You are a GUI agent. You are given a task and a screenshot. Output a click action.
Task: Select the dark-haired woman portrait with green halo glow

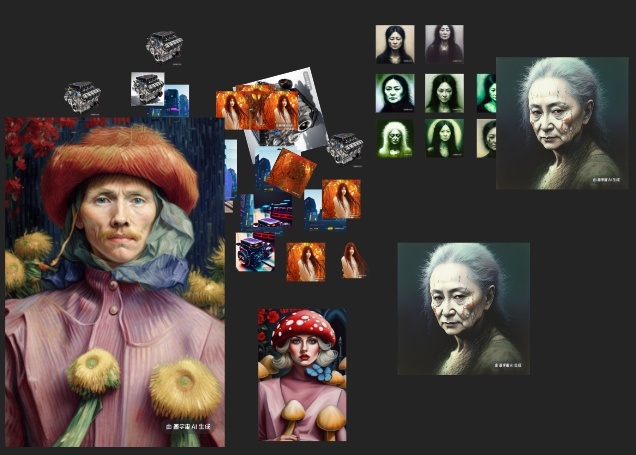[x=444, y=138]
